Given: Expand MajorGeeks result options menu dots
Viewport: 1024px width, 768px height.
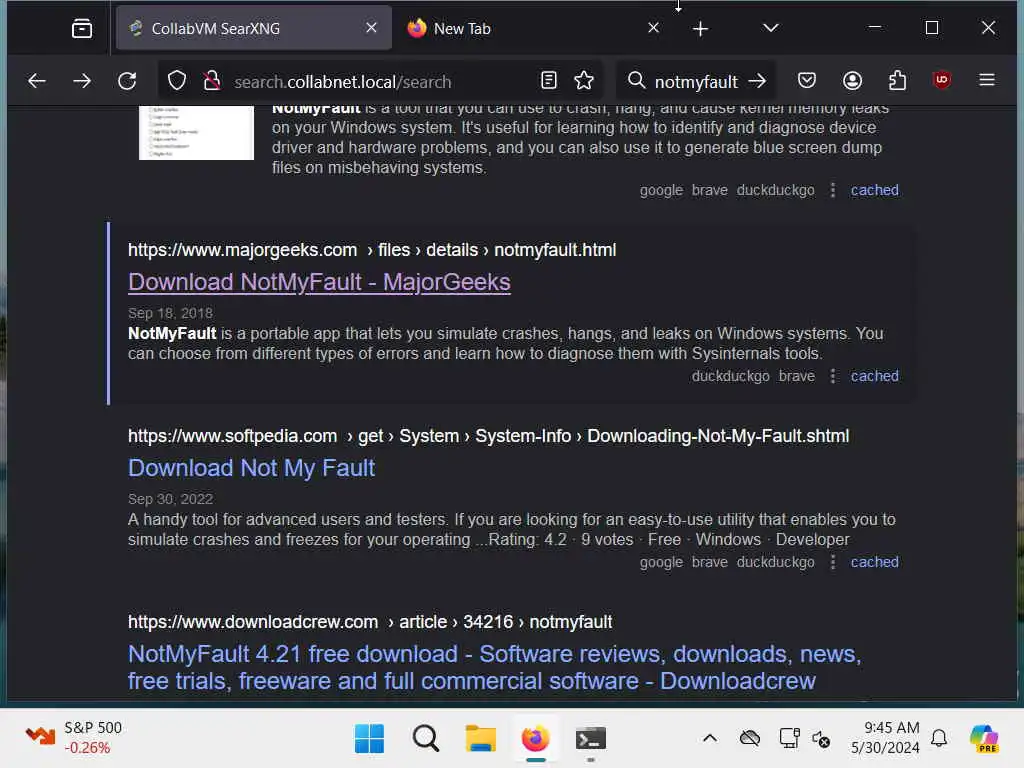Looking at the screenshot, I should click(x=832, y=376).
